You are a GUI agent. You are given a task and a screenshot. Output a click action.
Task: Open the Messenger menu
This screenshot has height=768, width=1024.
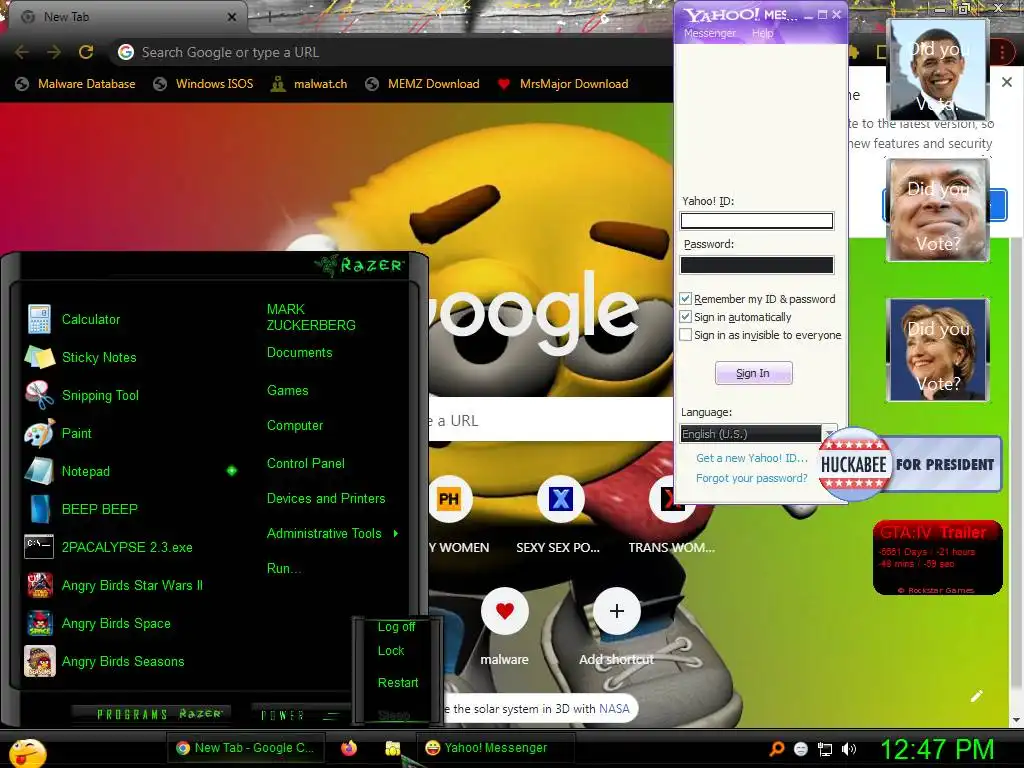(x=710, y=33)
